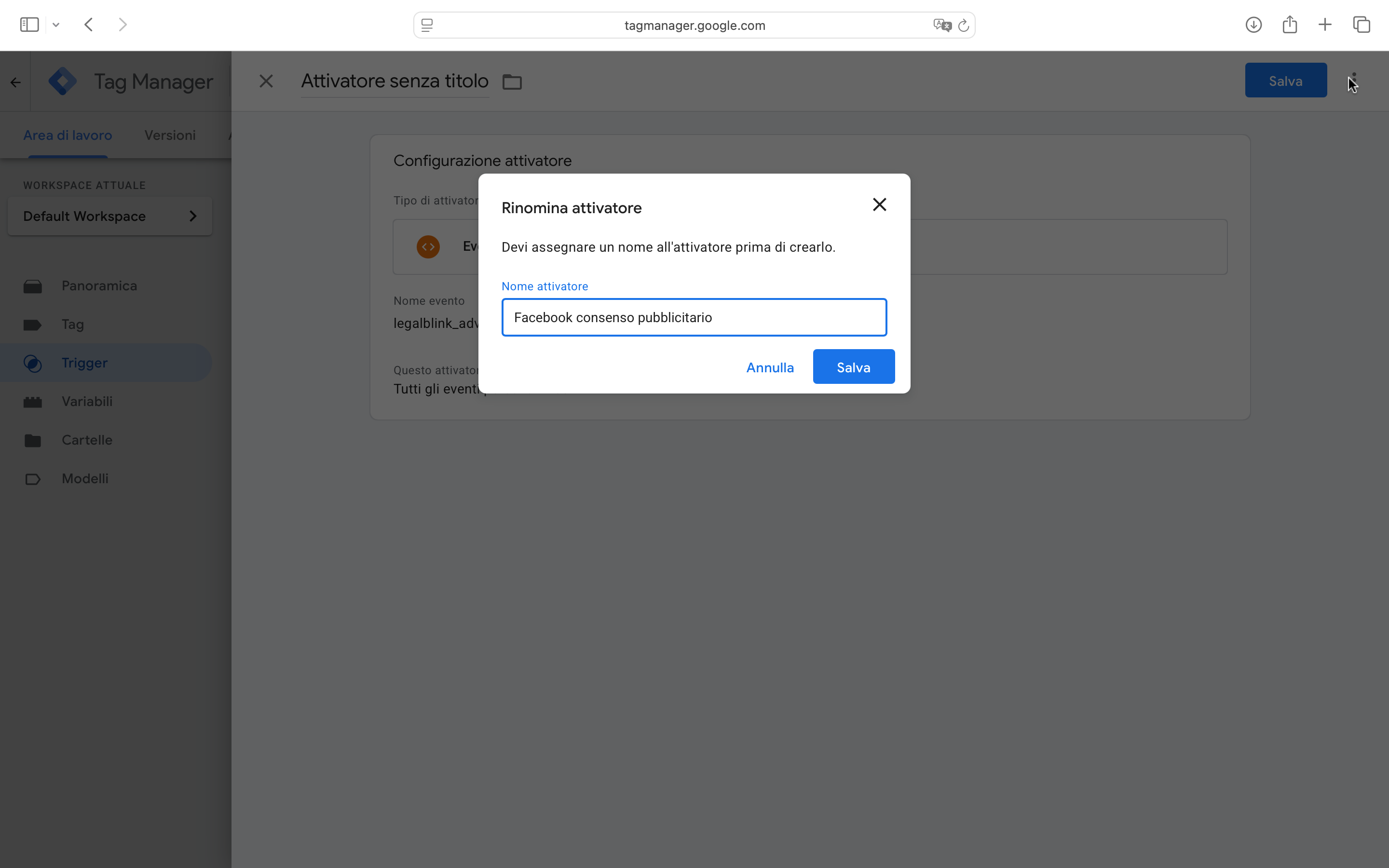Screen dimensions: 1389x868
Task: Click the Tag Manager logo icon
Action: point(63,81)
